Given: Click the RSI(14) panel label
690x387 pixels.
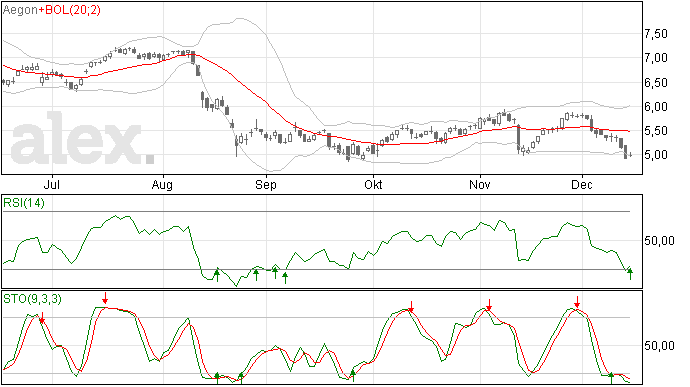Looking at the screenshot, I should pyautogui.click(x=24, y=203).
